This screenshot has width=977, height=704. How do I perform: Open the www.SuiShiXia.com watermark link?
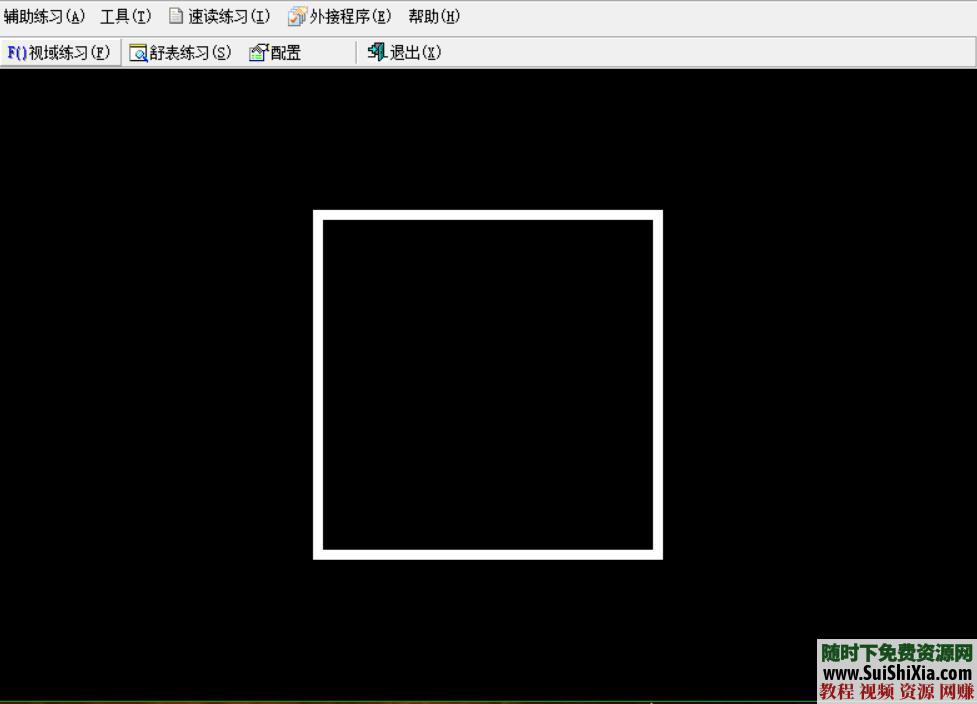click(x=897, y=673)
